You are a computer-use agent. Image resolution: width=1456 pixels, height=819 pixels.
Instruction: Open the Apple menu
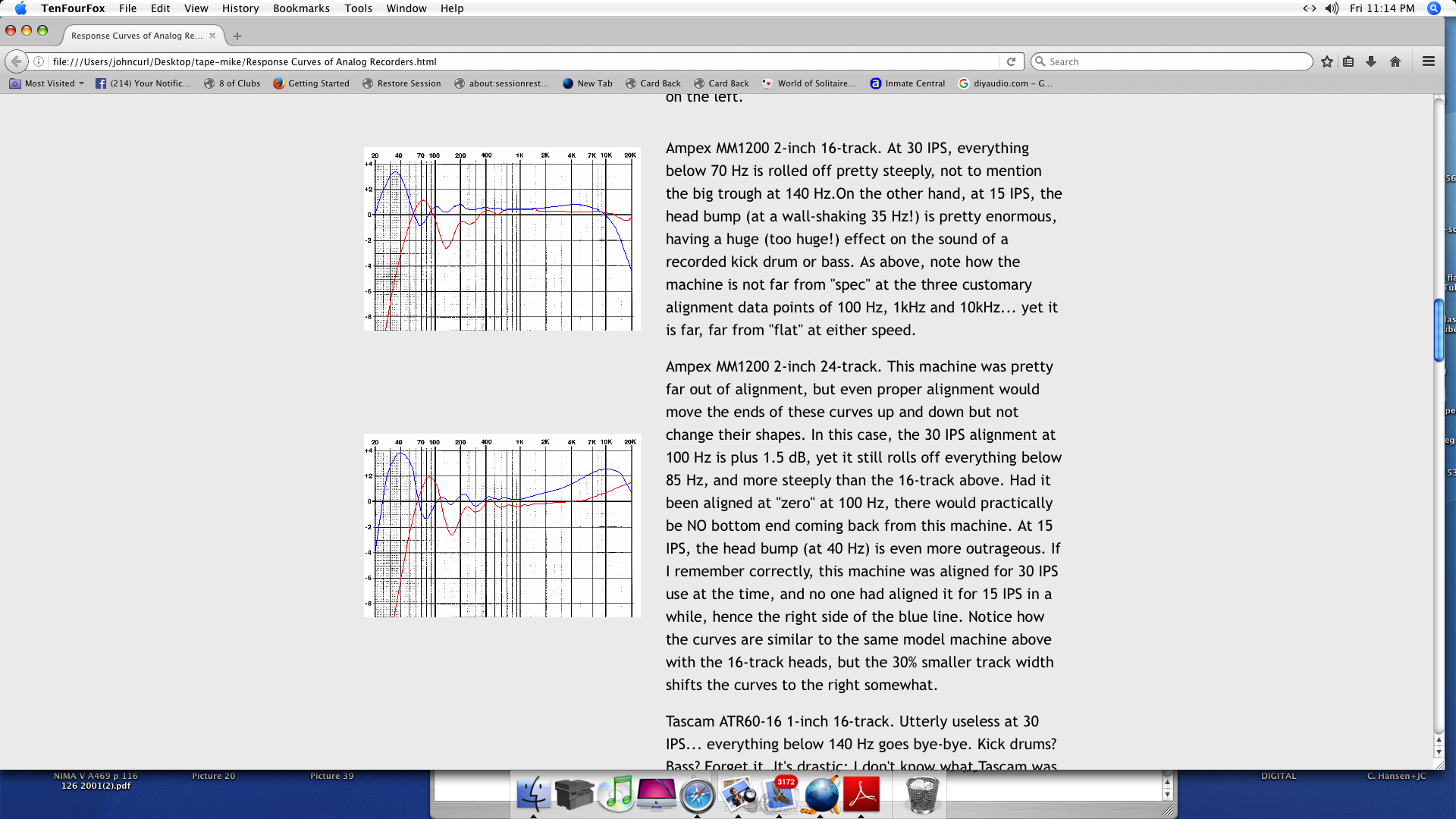[20, 8]
